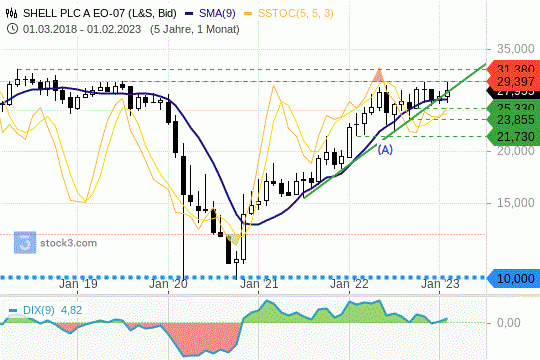
Task: Click the DIX(9) indicator label
Action: point(39,310)
